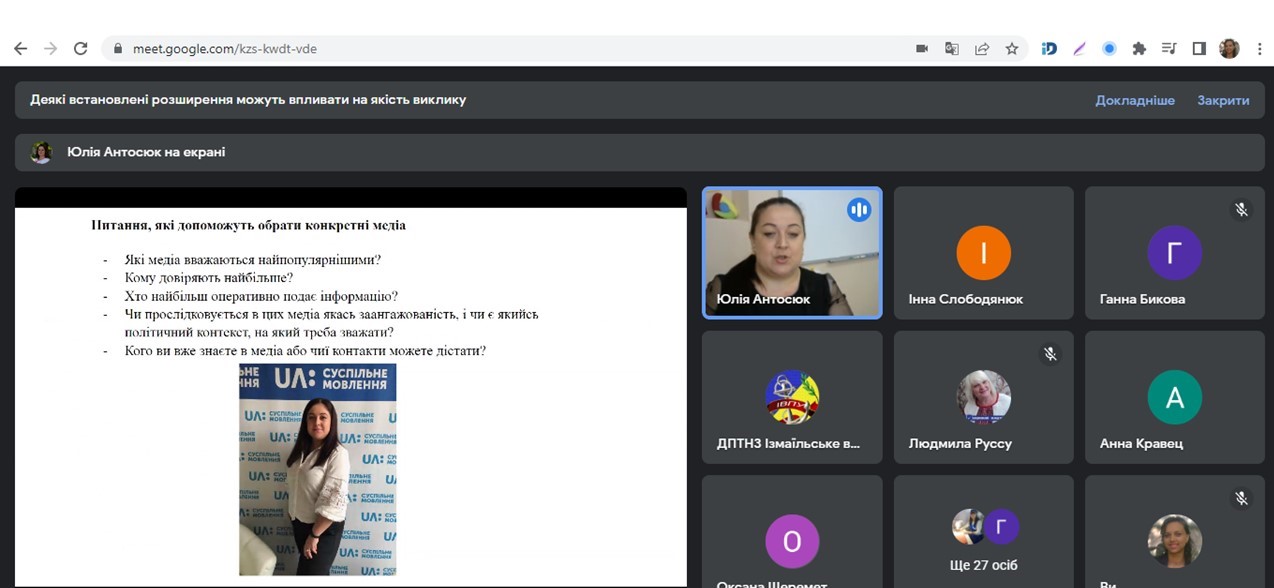Select Інна Слободянюк participant tile
This screenshot has height=588, width=1274.
983,253
